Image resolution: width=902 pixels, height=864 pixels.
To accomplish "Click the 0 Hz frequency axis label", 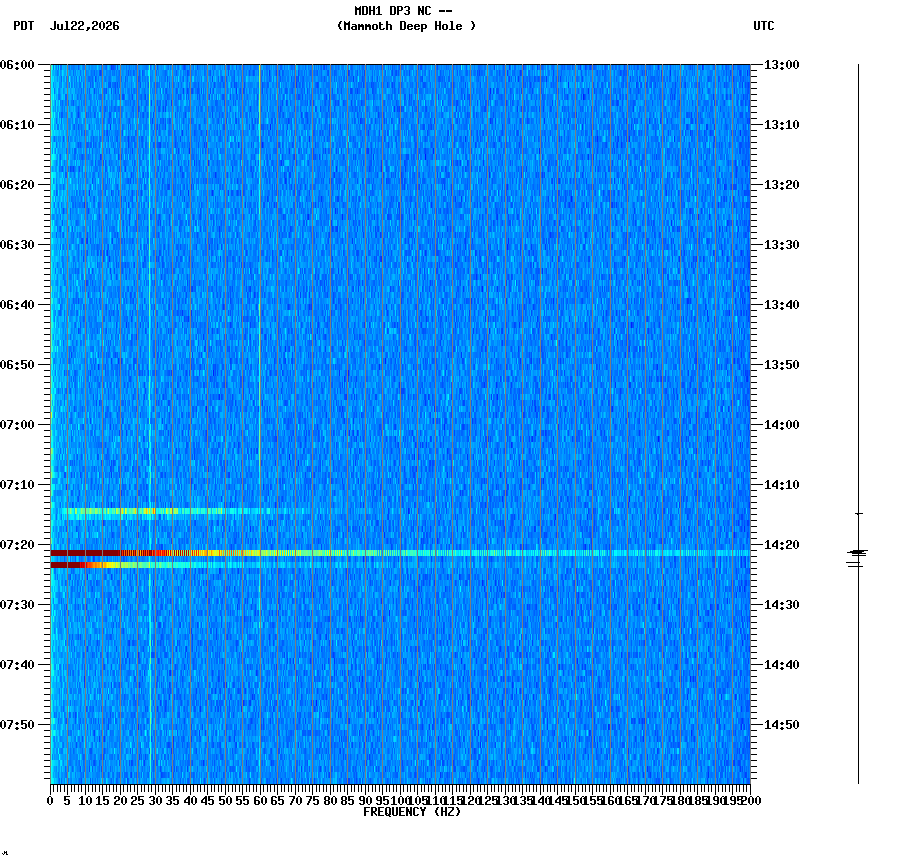I will coord(51,801).
